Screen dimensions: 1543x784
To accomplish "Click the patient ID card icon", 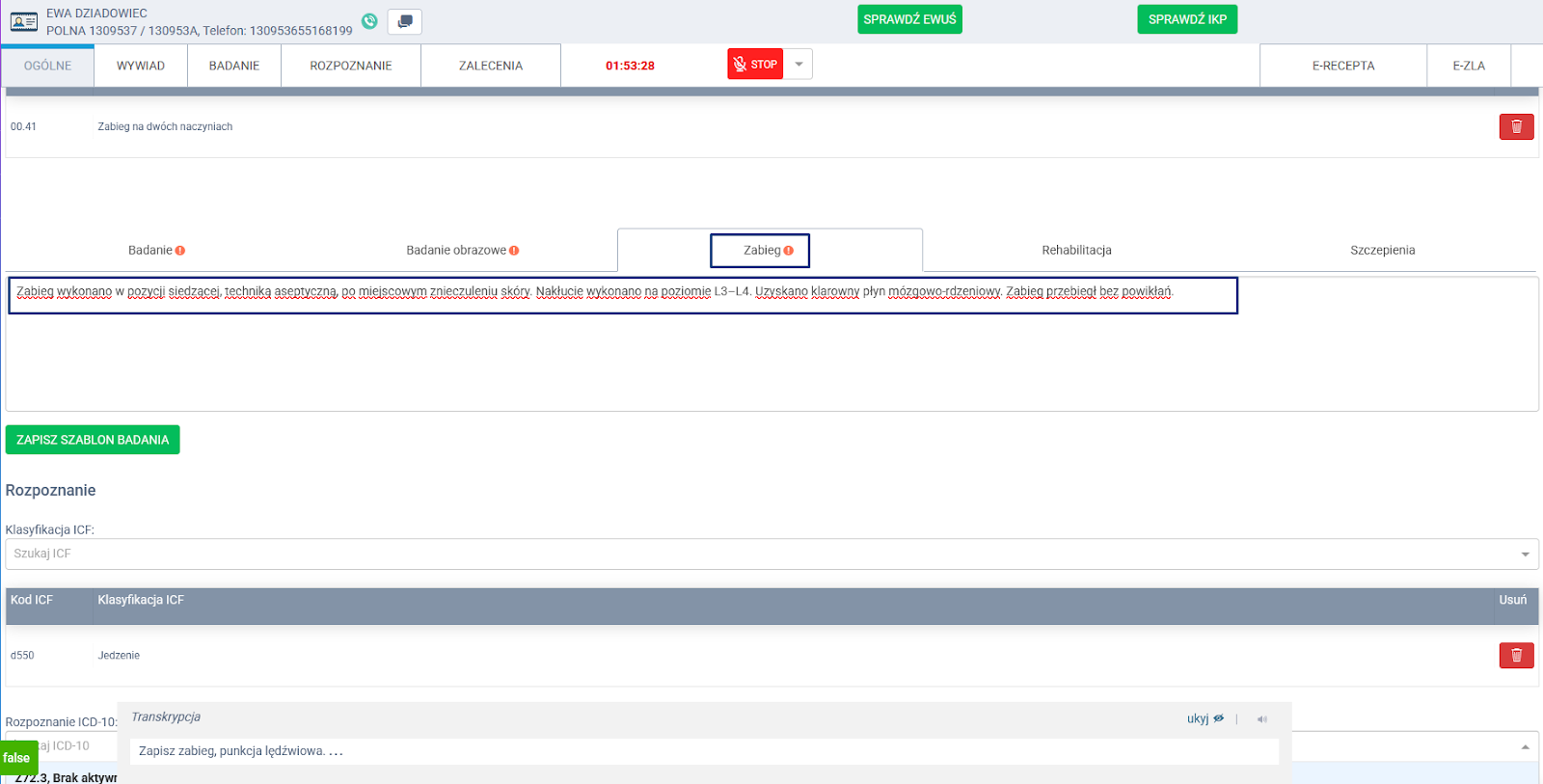I will coord(24,21).
